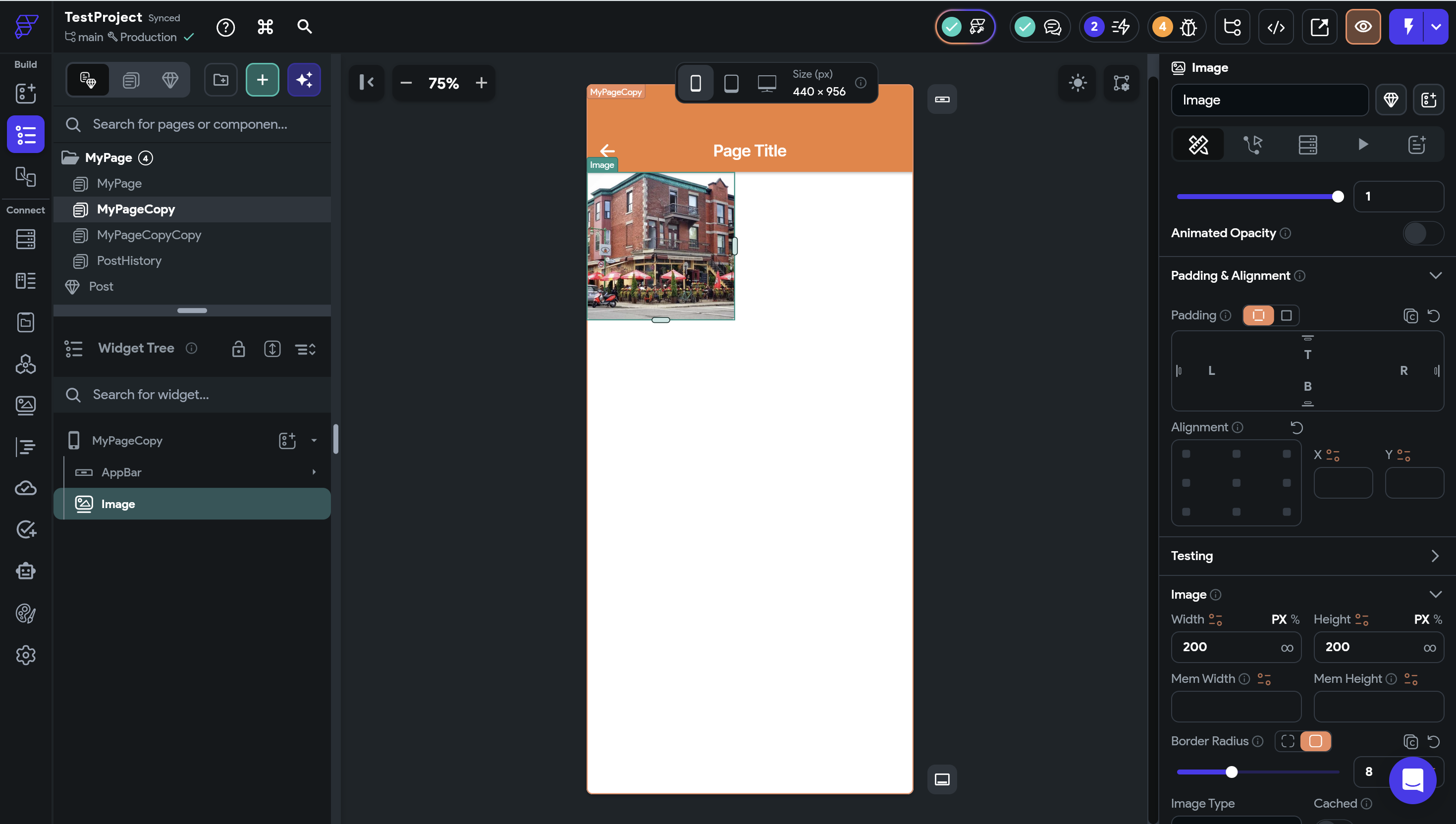Viewport: 1456px width, 824px height.
Task: Open the Widget Palette sidebar icon
Action: [25, 94]
